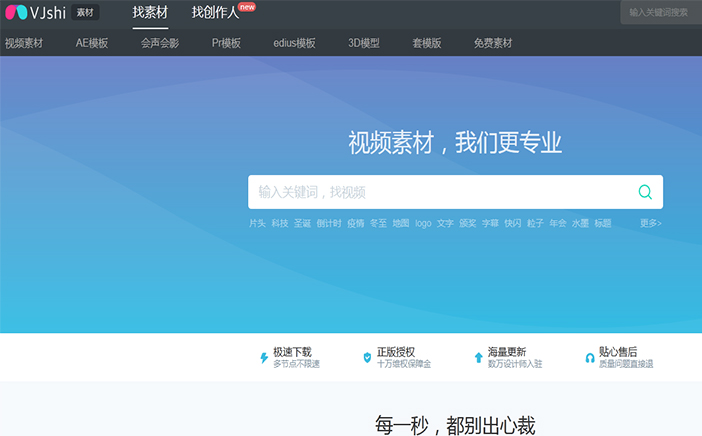Select the 圣诞 keyword tag
Viewport: 702px width, 436px height.
302,223
